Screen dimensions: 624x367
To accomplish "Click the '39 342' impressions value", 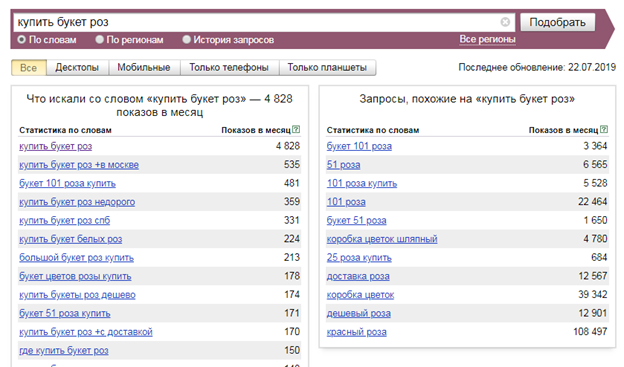I will [x=593, y=295].
